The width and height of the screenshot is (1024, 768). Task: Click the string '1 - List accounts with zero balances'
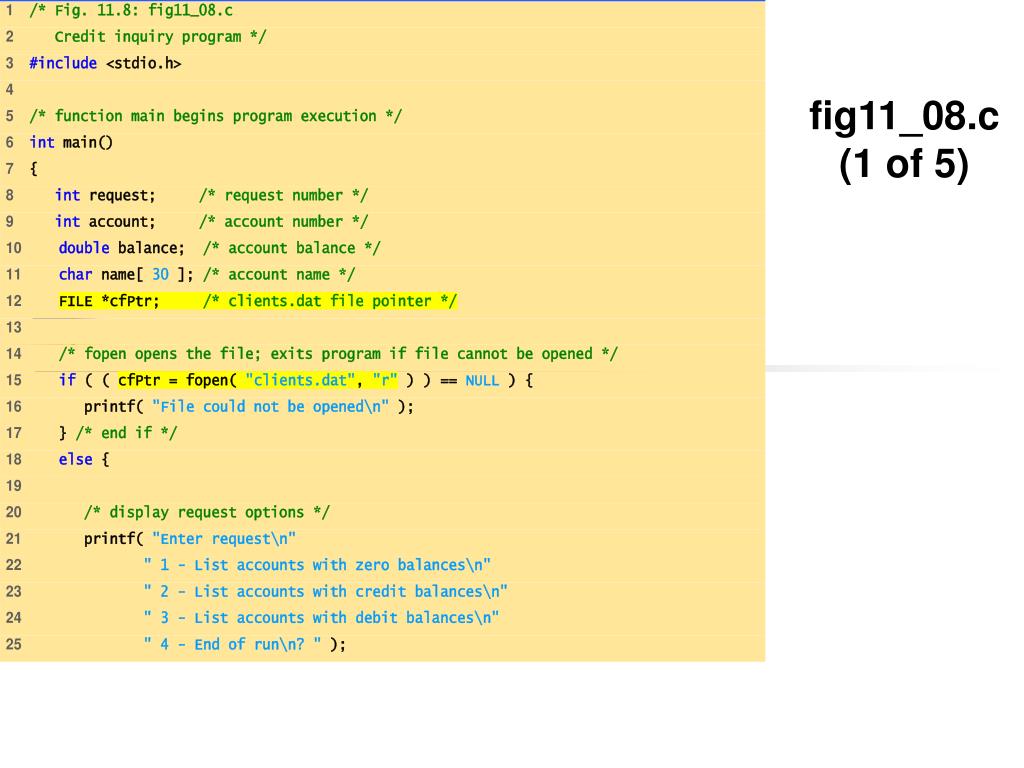tap(313, 565)
